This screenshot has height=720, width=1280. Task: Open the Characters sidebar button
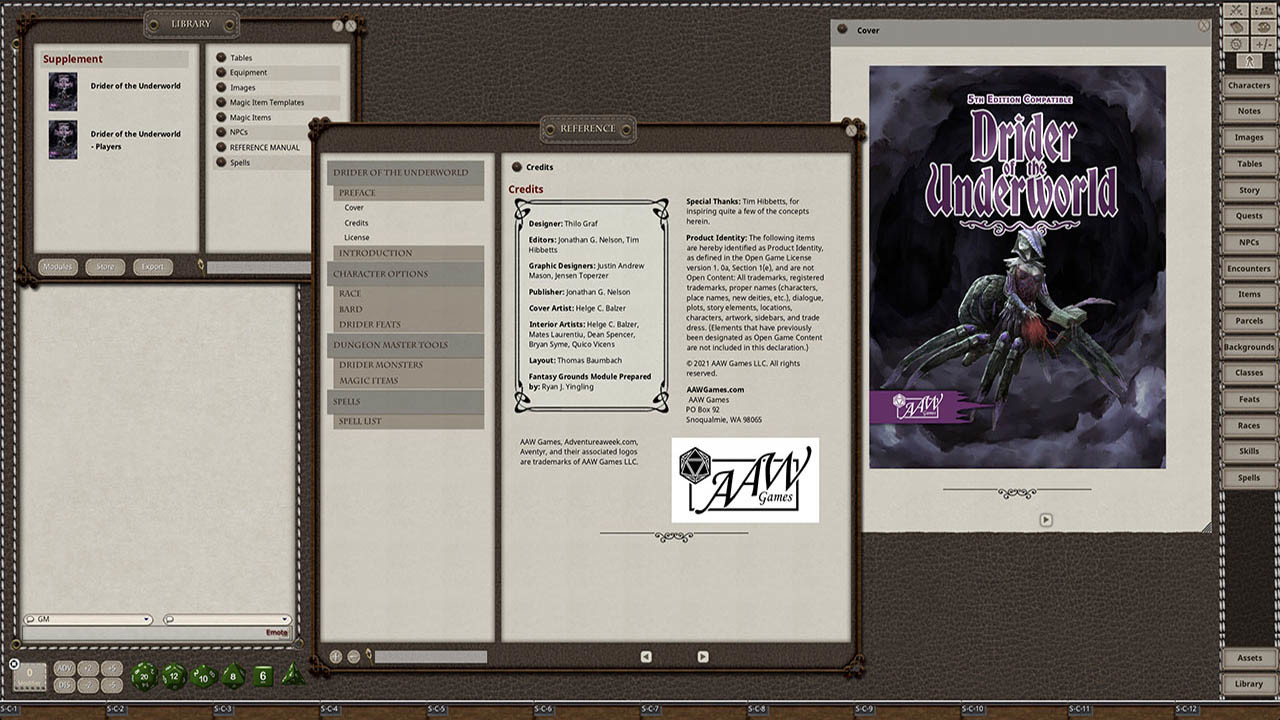coord(1249,86)
